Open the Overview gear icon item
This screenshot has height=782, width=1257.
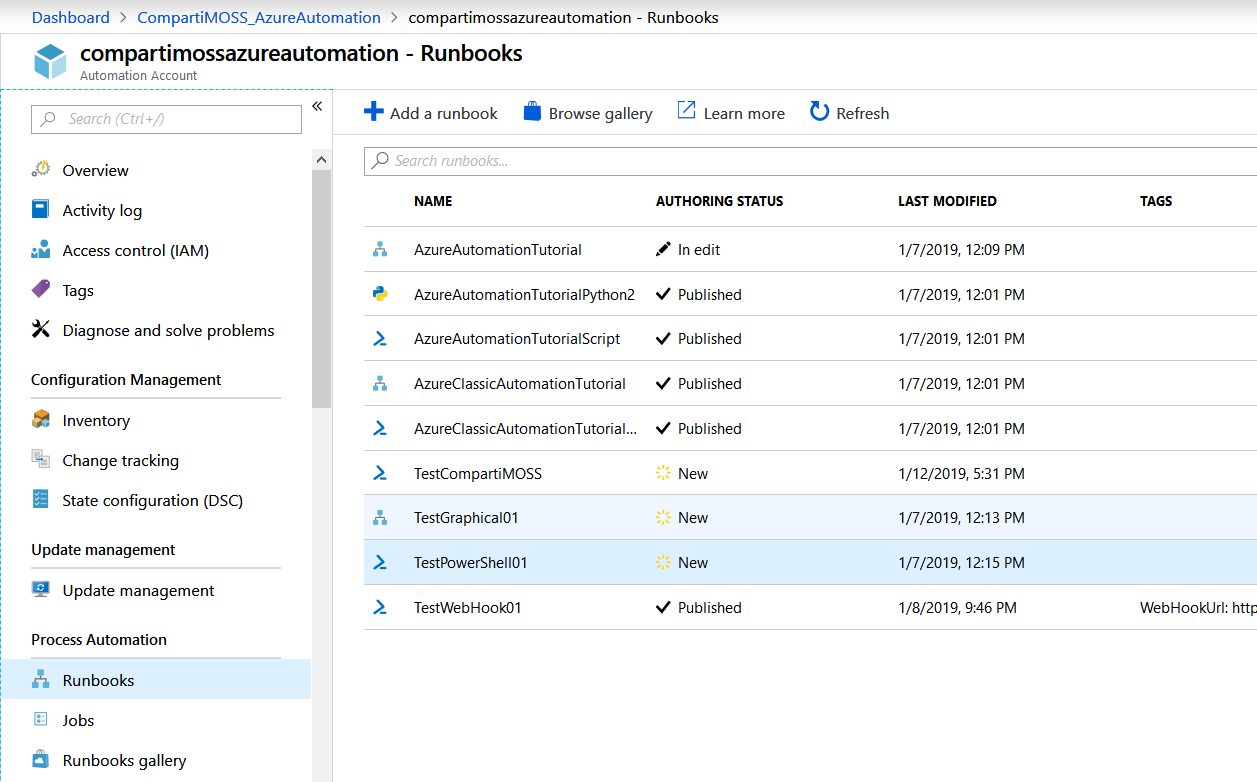coord(41,170)
